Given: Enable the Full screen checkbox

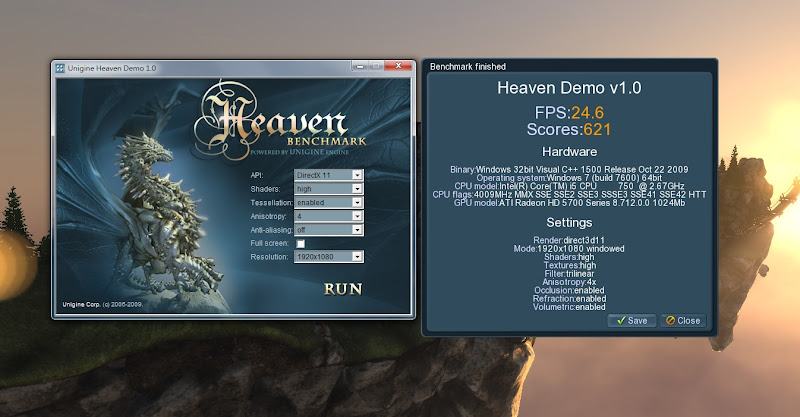Looking at the screenshot, I should (x=301, y=244).
